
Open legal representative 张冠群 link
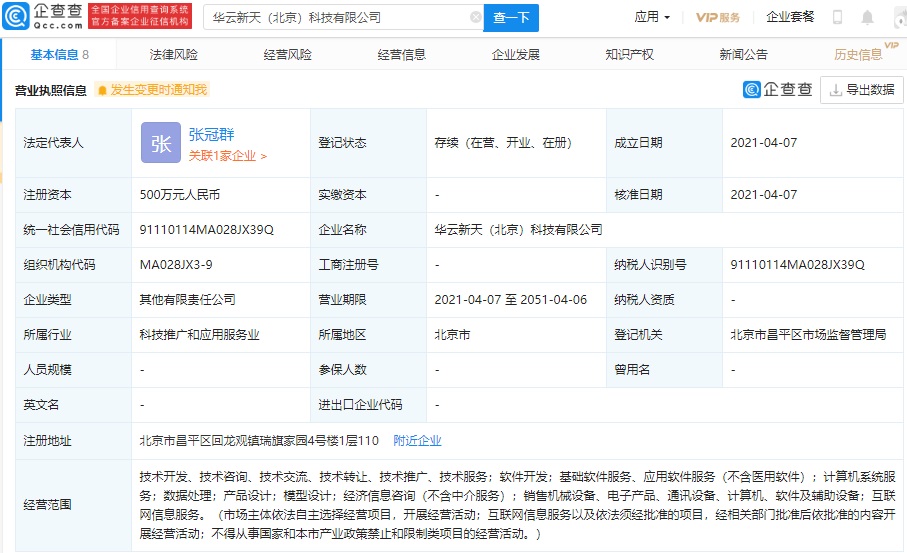tap(211, 134)
